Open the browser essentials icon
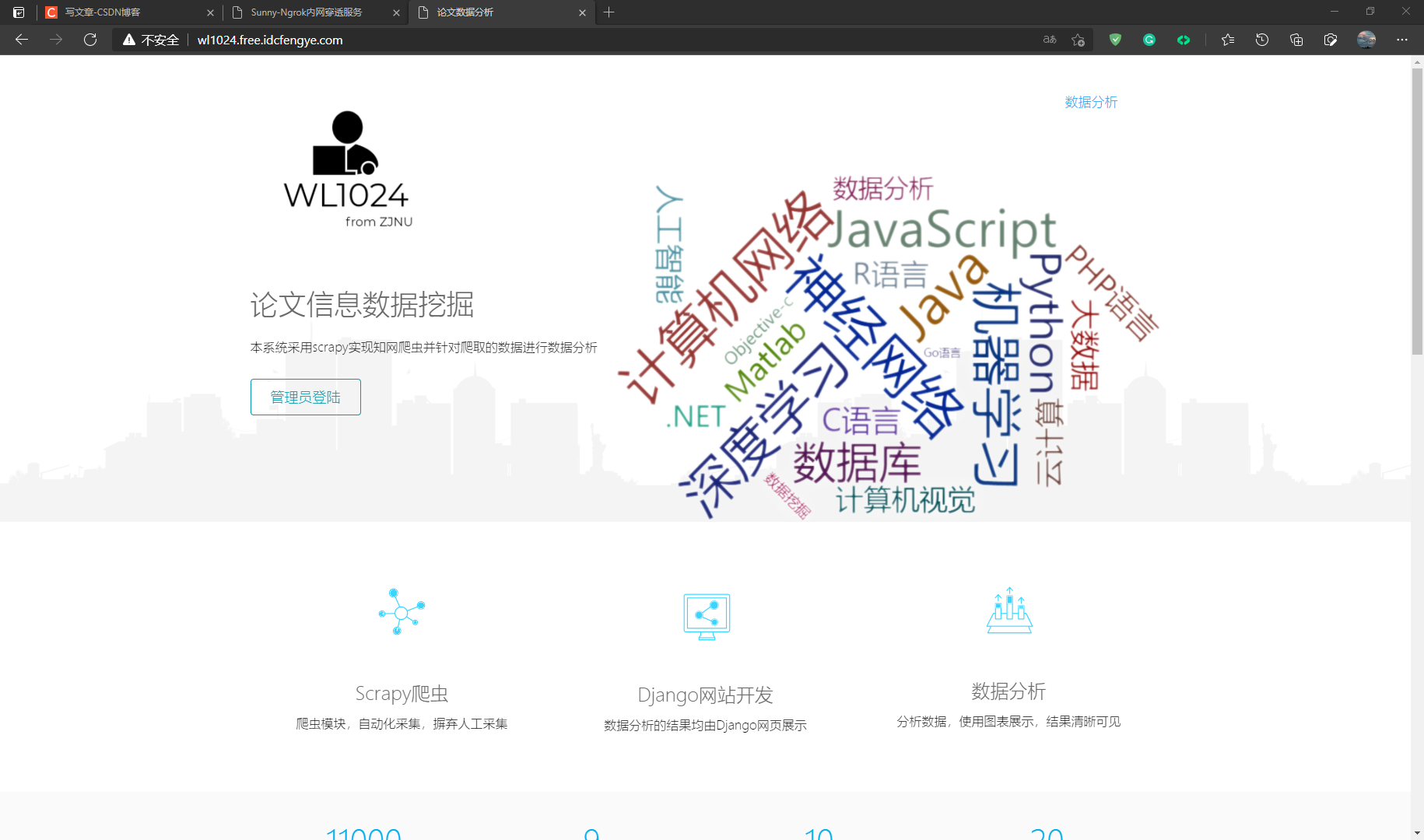Screen dimensions: 1424x840 (x=1331, y=40)
